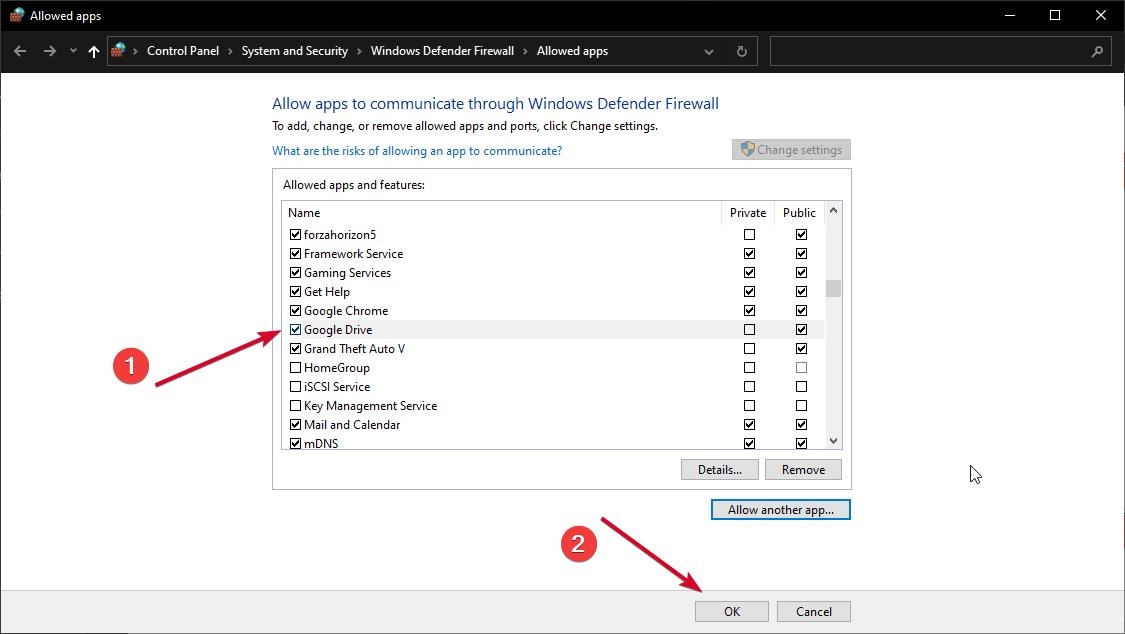Navigate to System and Security breadcrumb
This screenshot has width=1125, height=634.
click(x=294, y=51)
